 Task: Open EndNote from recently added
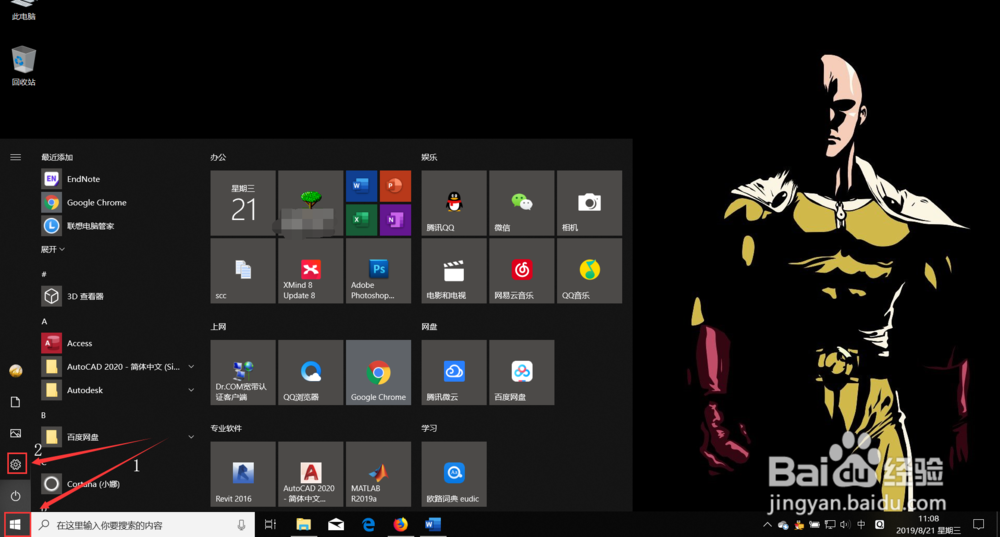pos(118,179)
